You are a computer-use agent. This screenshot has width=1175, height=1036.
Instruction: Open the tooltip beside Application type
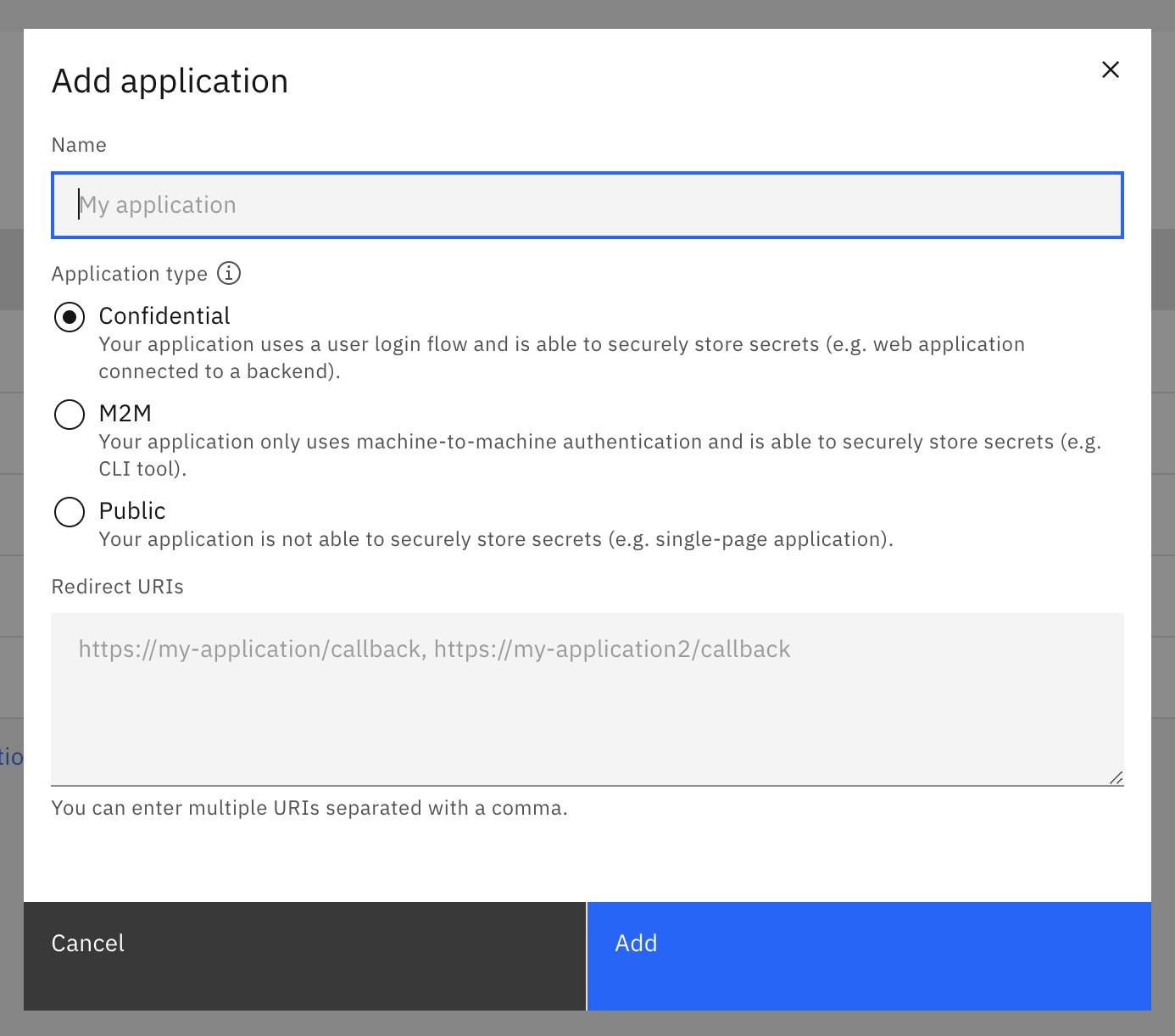point(227,273)
